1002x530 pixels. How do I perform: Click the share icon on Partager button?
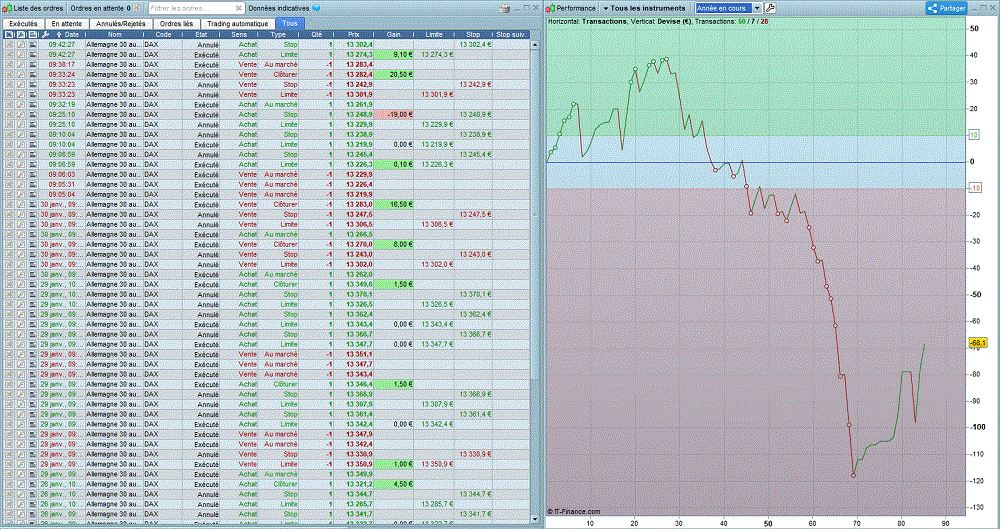tap(932, 8)
